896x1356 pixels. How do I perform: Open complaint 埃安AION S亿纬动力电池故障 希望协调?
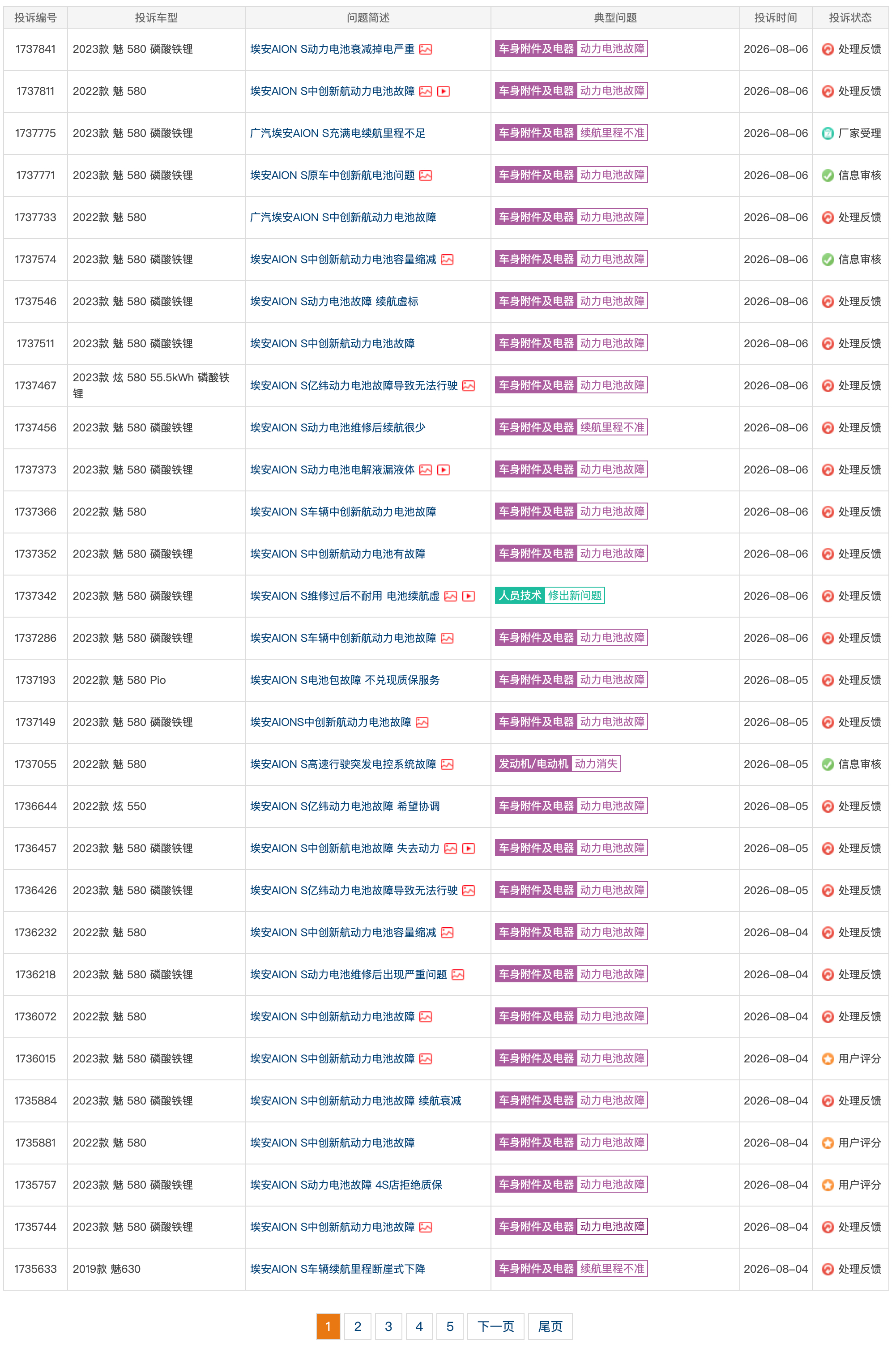[345, 806]
